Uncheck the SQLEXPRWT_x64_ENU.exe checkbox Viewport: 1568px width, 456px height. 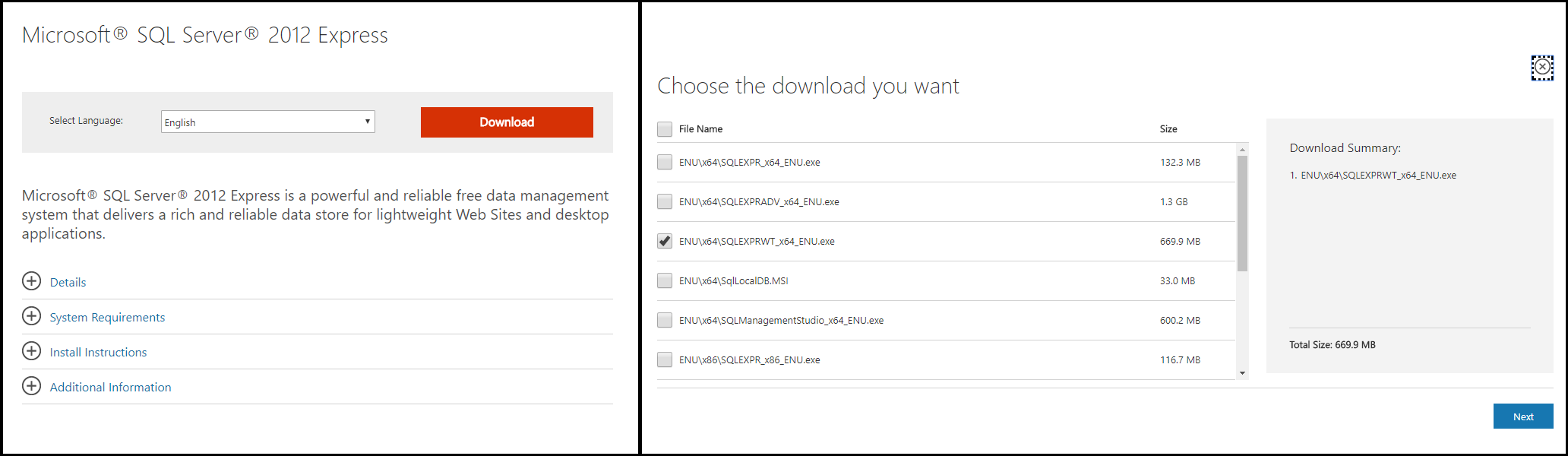click(665, 241)
